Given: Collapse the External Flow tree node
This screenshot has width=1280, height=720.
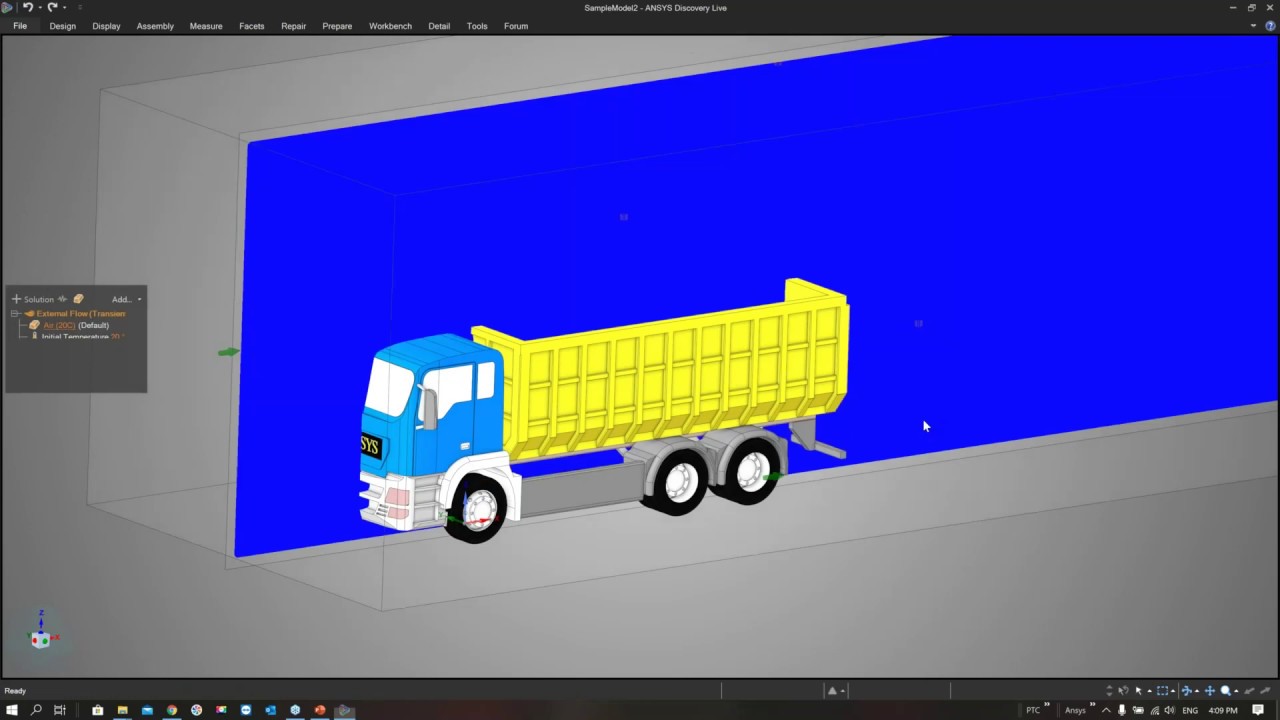Looking at the screenshot, I should tap(15, 313).
